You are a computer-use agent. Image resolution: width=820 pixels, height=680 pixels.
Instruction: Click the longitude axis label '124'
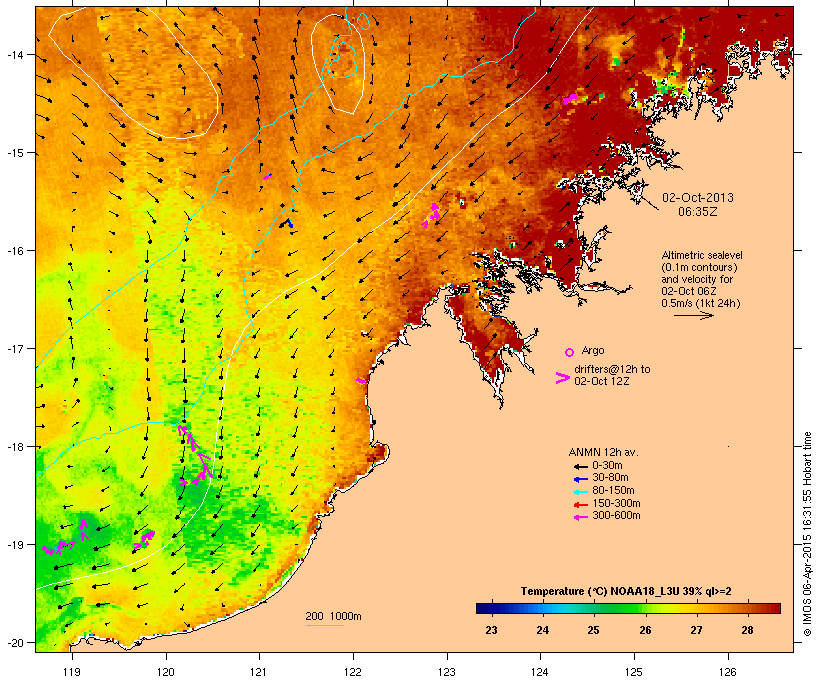point(540,671)
